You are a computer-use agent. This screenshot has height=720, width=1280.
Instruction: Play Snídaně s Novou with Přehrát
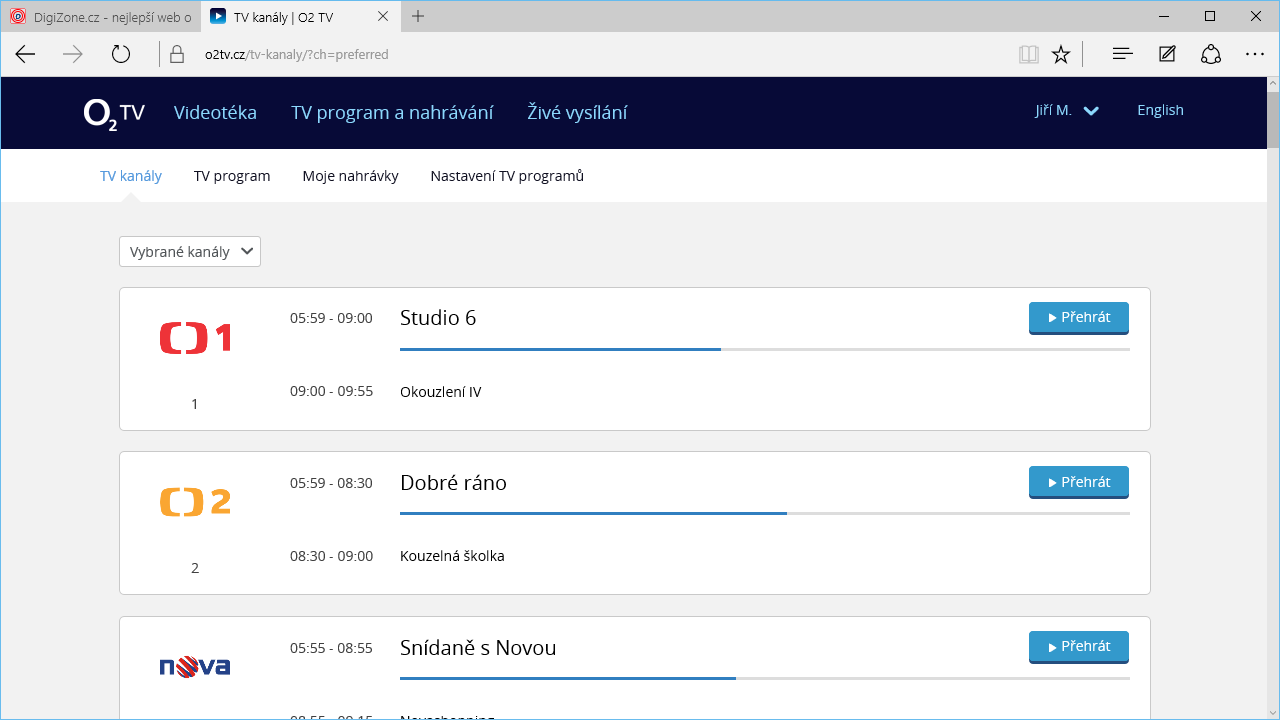pyautogui.click(x=1079, y=647)
